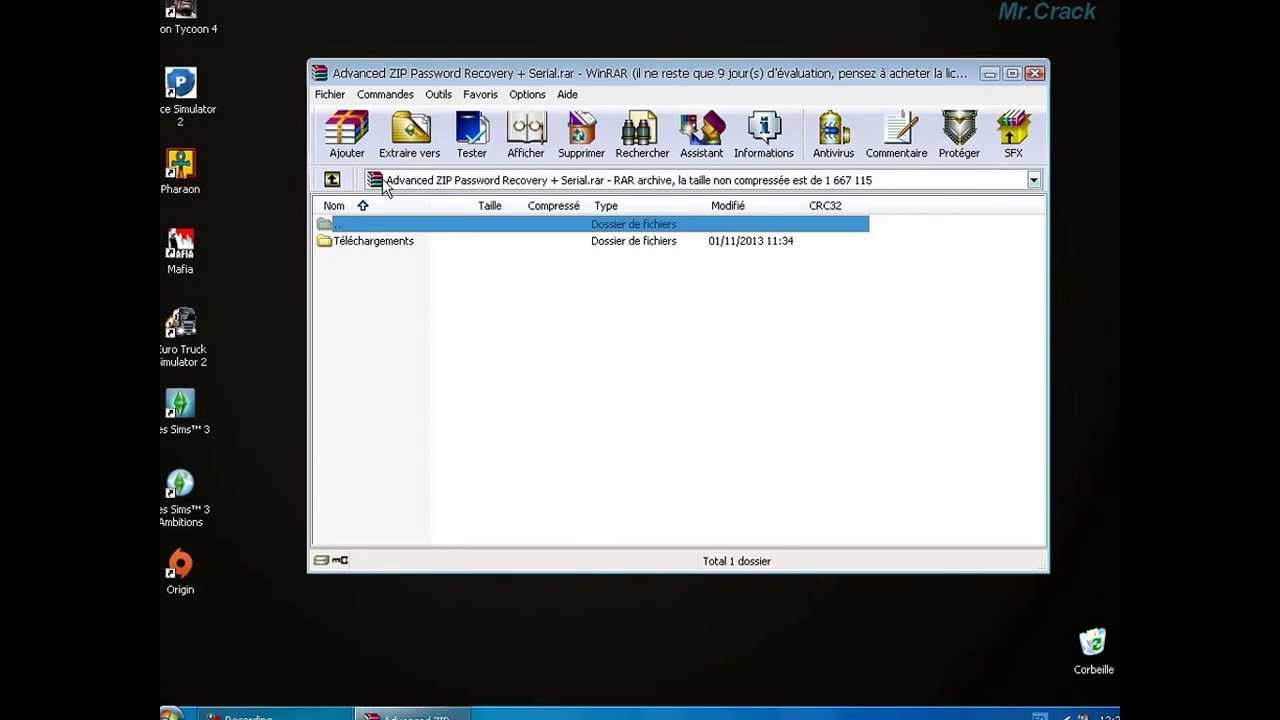Screen dimensions: 1280x720
Task: Select the Les Sims 3 Ambitions shortcut
Action: coord(182,498)
